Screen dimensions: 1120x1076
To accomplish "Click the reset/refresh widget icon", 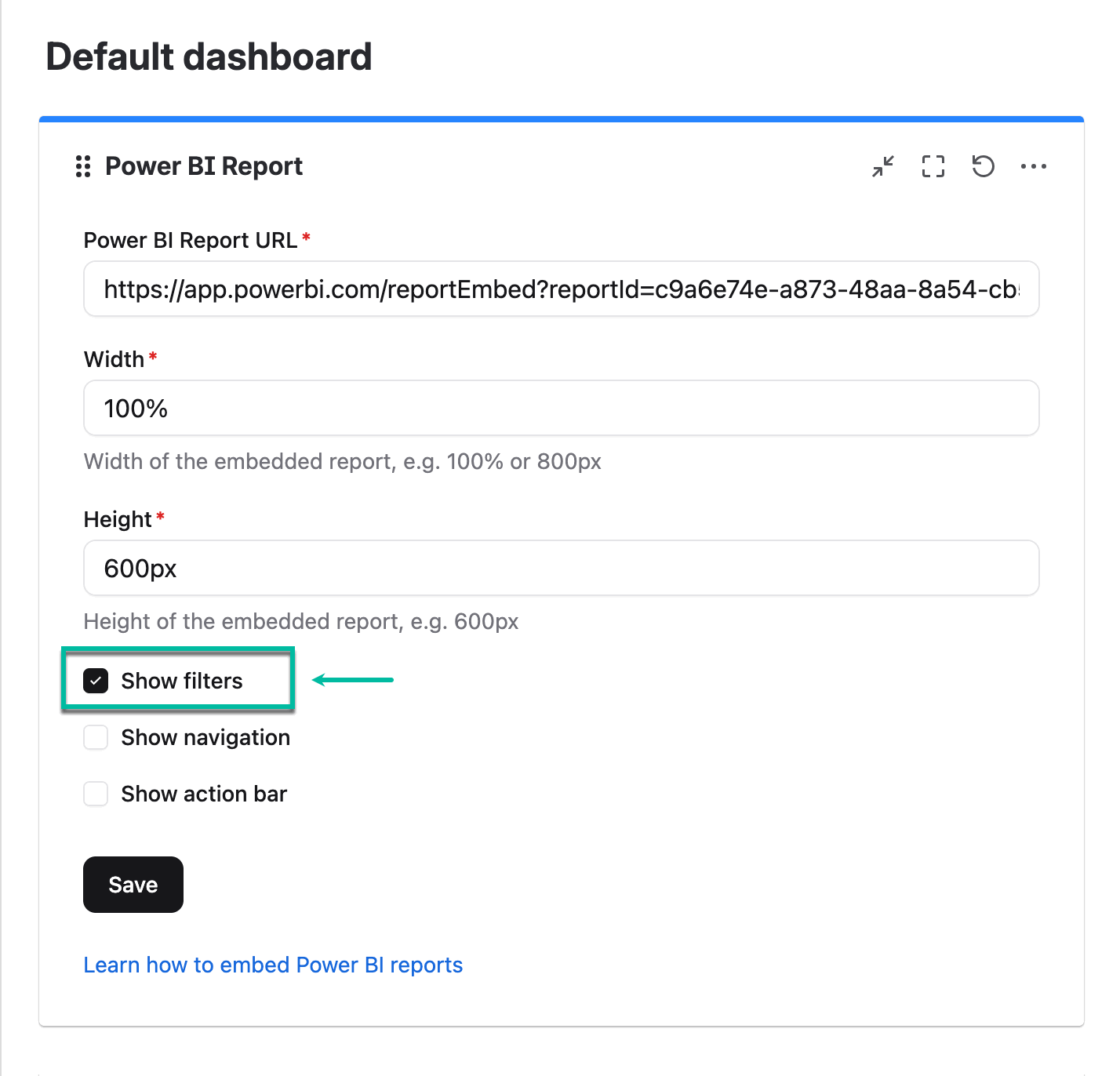I will 983,166.
